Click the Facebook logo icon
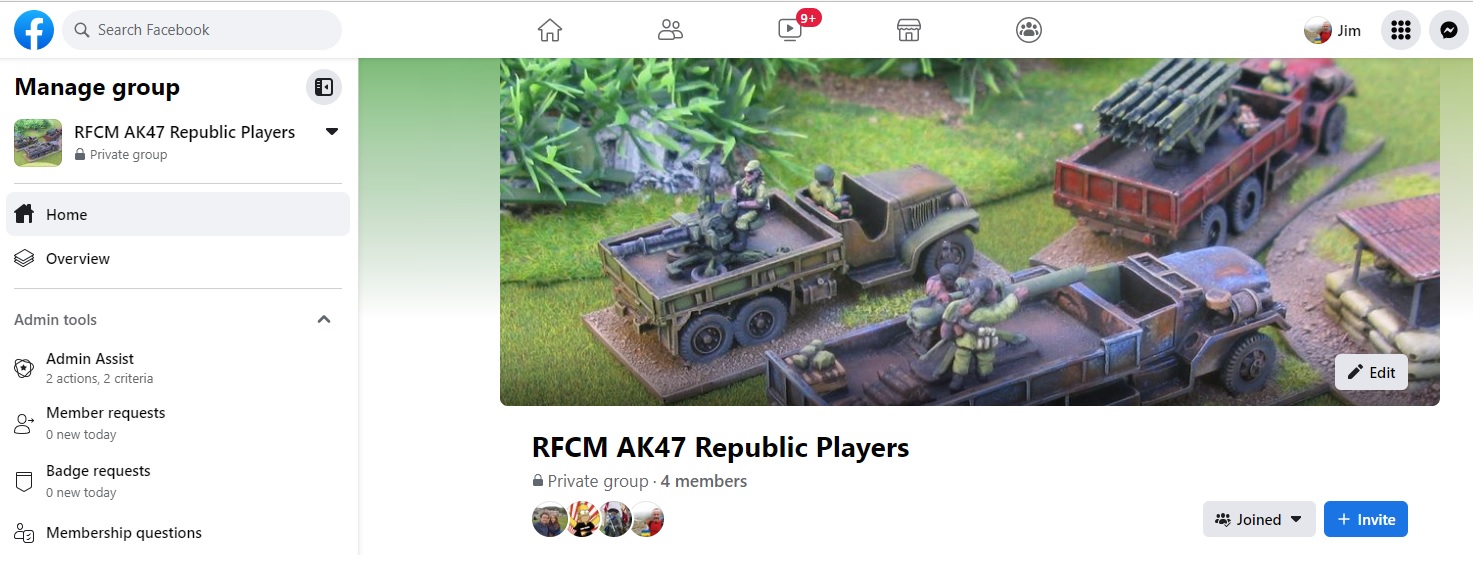Image resolution: width=1473 pixels, height=584 pixels. click(34, 30)
